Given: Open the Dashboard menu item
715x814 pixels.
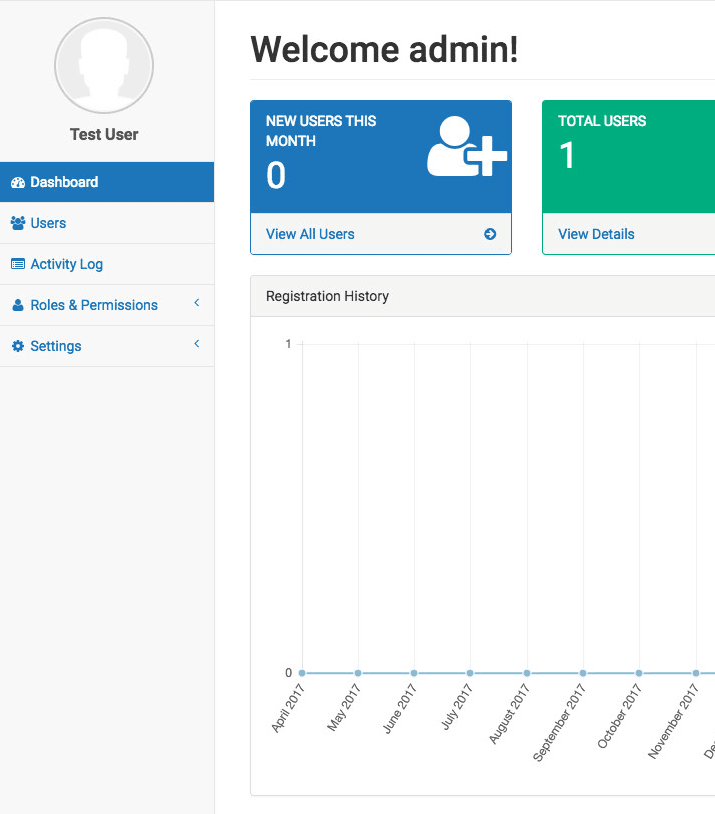Looking at the screenshot, I should pyautogui.click(x=107, y=182).
